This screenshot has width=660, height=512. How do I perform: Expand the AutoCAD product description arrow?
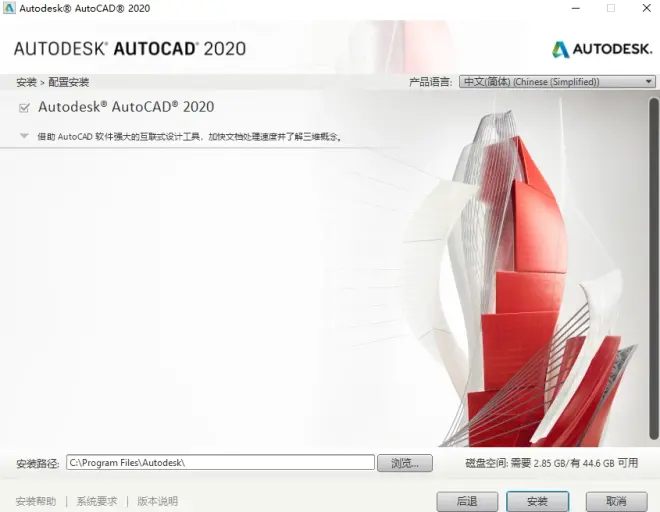click(x=24, y=136)
